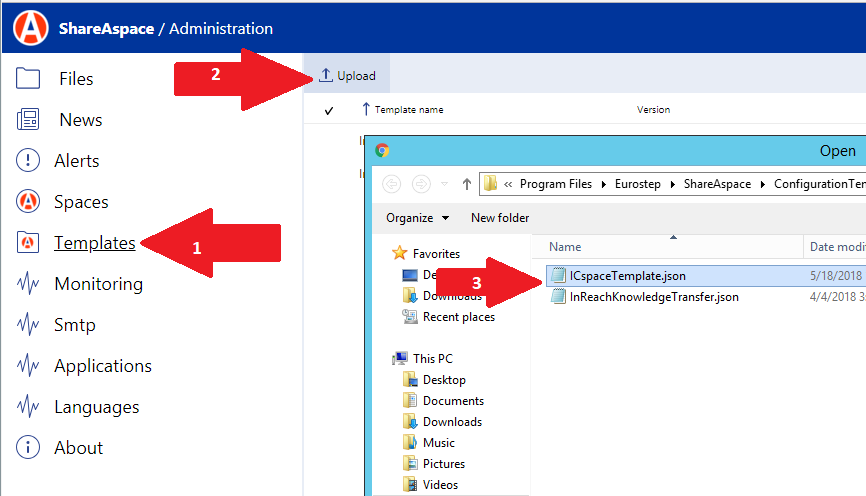Click the ShareAspace logo icon
The width and height of the screenshot is (866, 496).
pos(31,28)
